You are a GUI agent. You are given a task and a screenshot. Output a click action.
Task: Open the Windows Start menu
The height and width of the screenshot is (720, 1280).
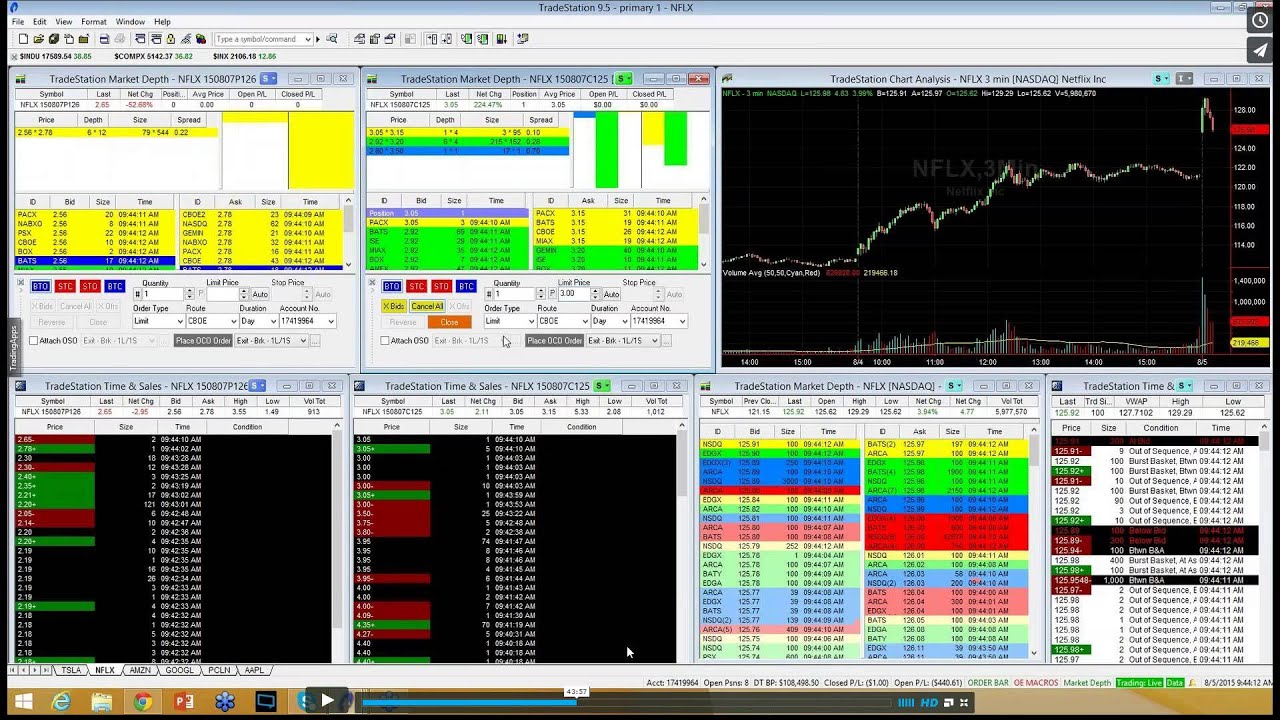22,701
